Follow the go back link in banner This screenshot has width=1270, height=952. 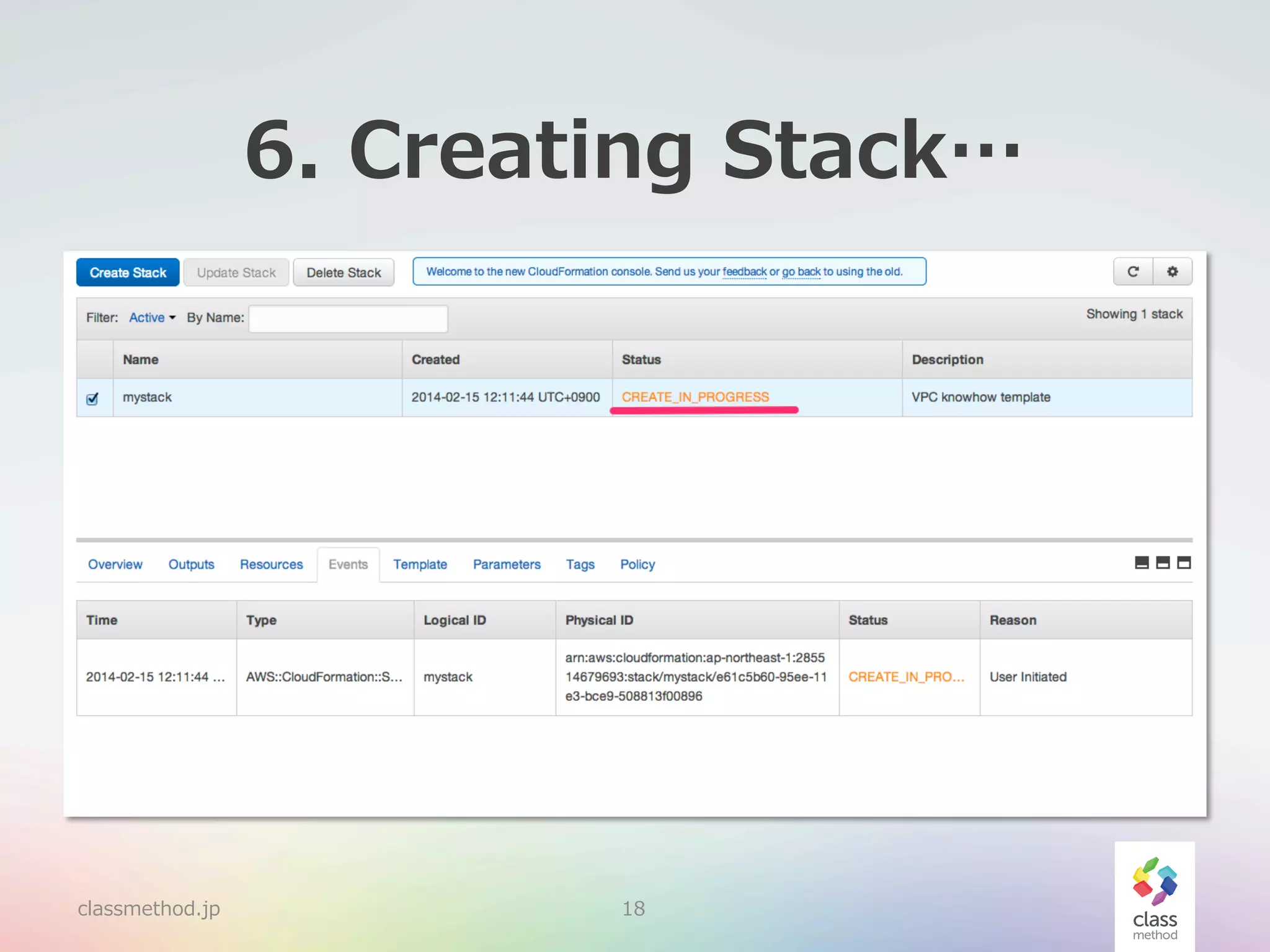click(x=801, y=271)
